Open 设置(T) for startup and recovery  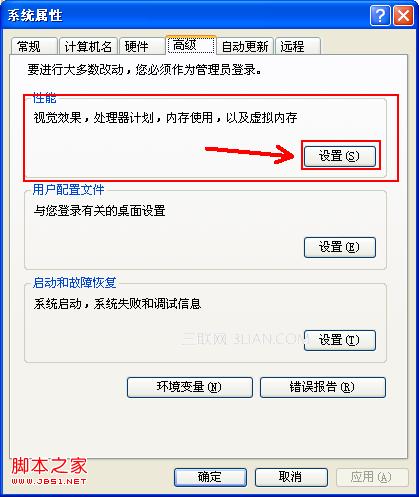pyautogui.click(x=340, y=340)
